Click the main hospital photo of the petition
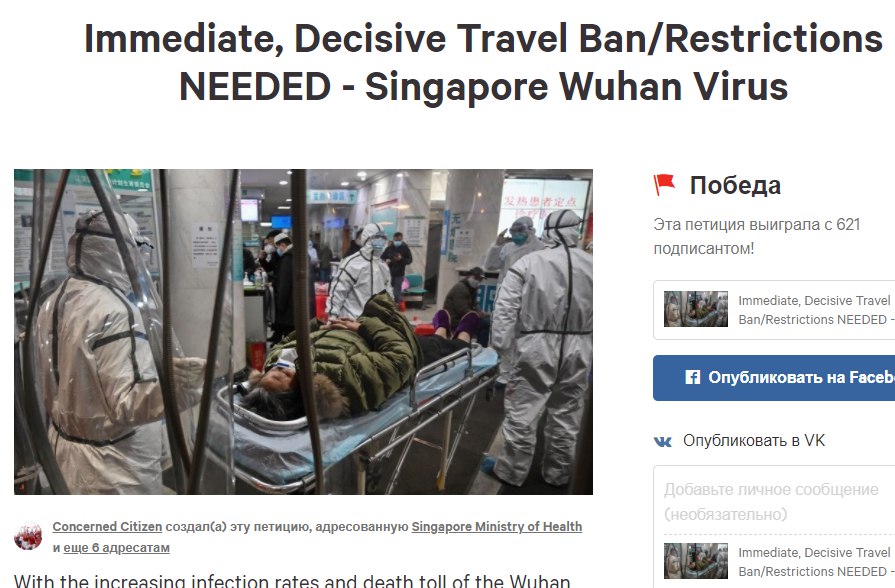 (304, 332)
